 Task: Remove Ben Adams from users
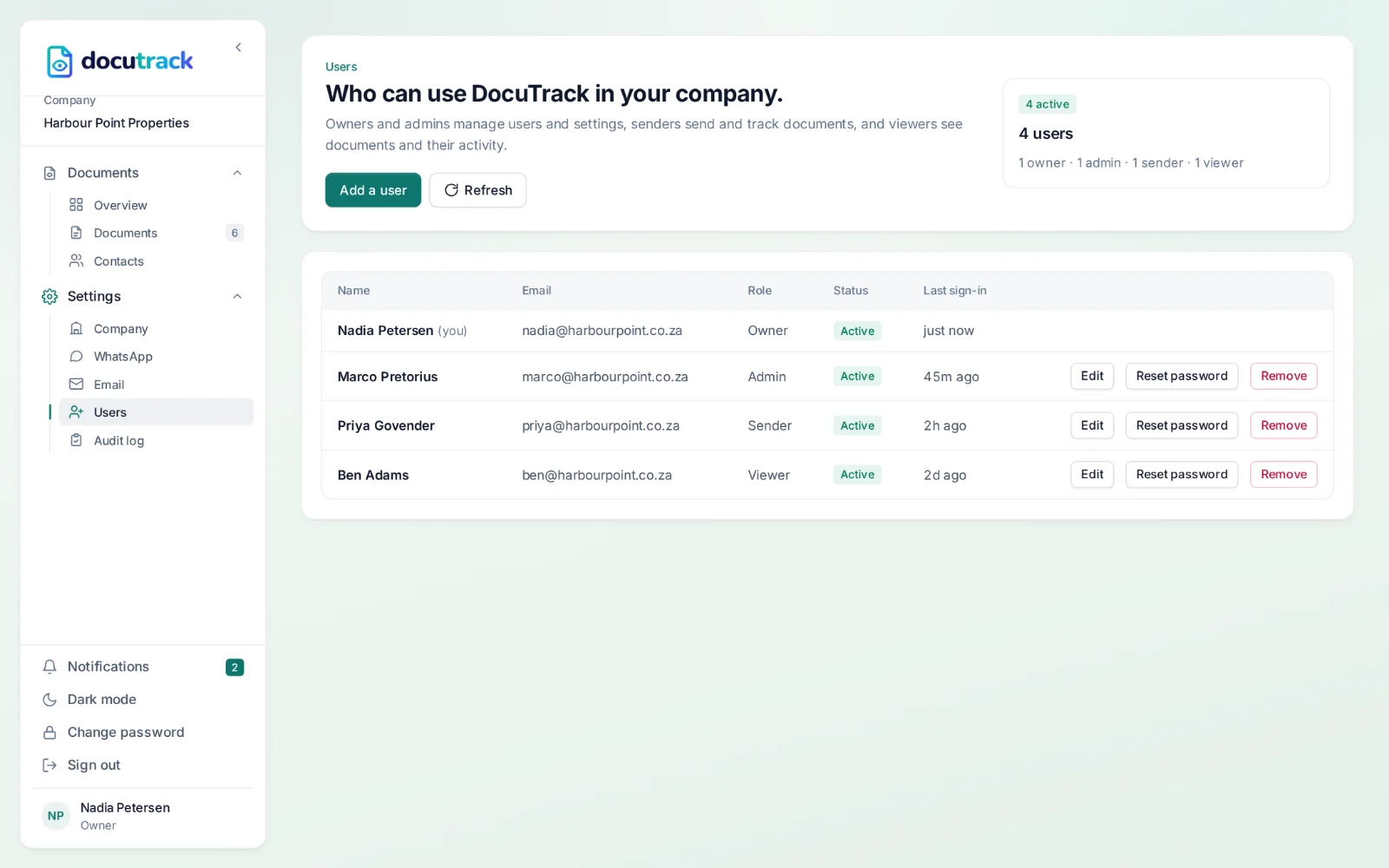pyautogui.click(x=1283, y=474)
